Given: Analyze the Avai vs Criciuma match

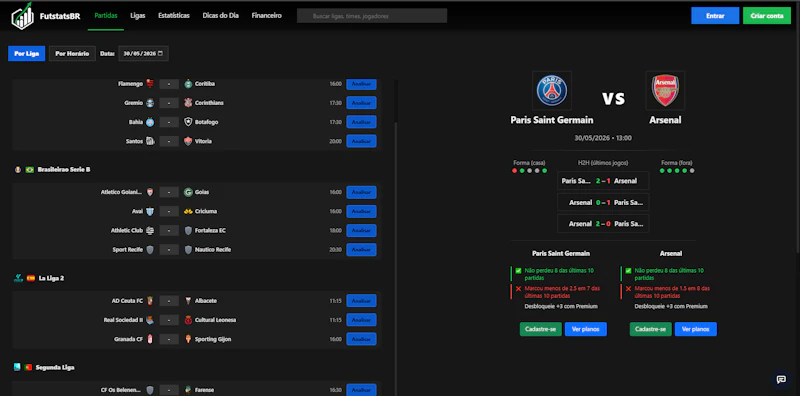Looking at the screenshot, I should tap(361, 211).
